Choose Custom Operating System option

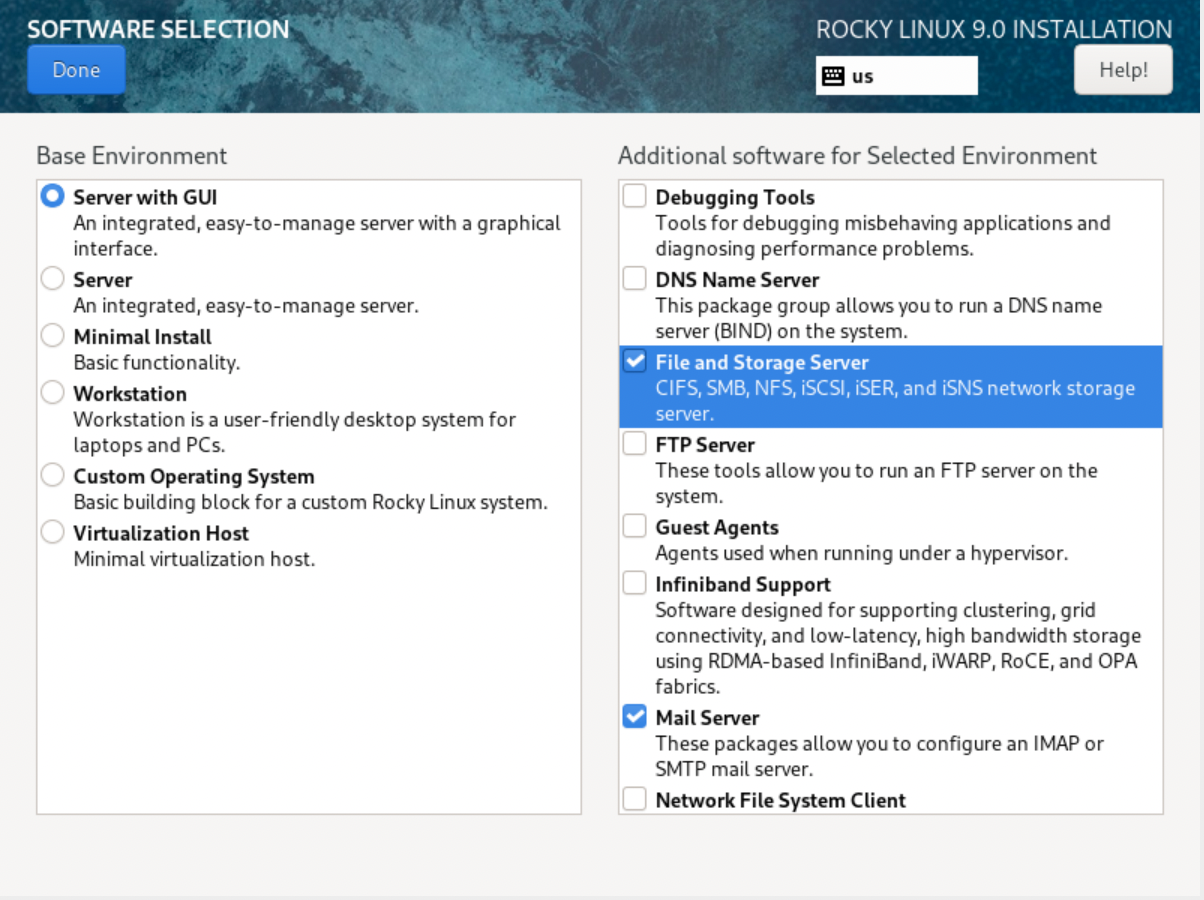(52, 476)
